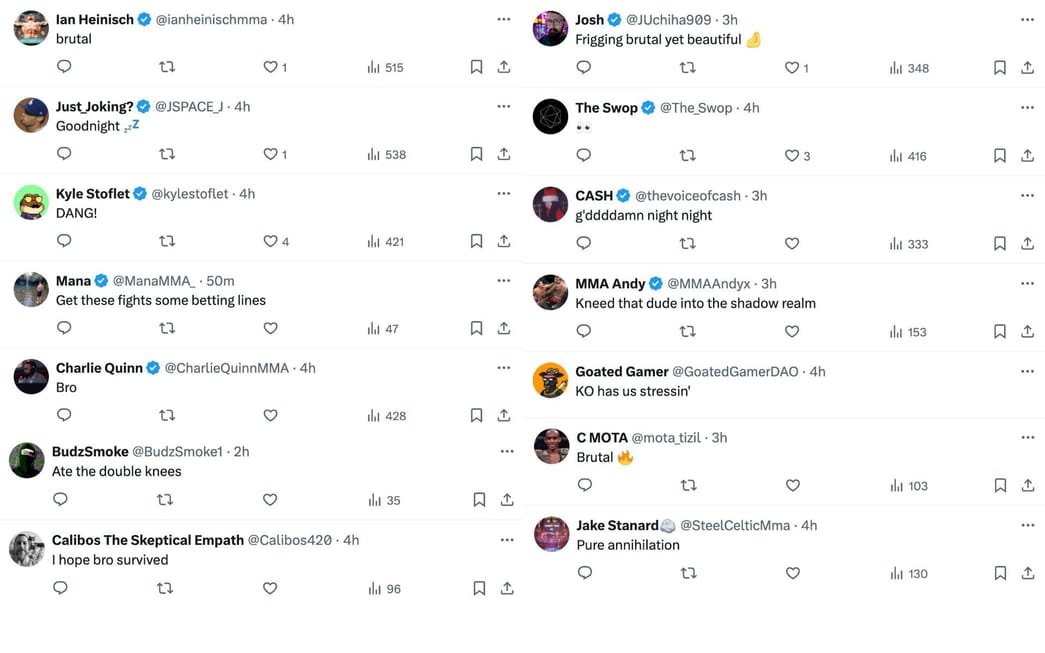This screenshot has width=1045, height=653.
Task: Share Jake Stanard's "Pure annihilation" tweet
Action: 1027,573
